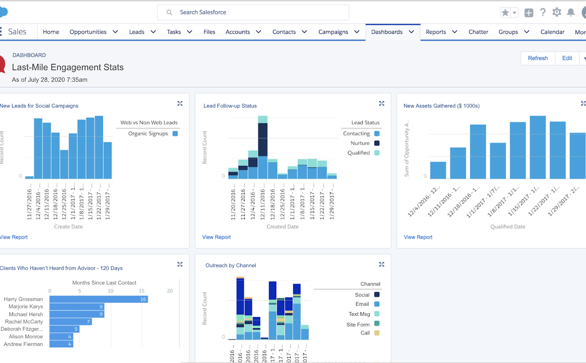Viewport: 586px width, 363px height.
Task: Expand Clients Who Haven't Heard chart
Action: [180, 264]
